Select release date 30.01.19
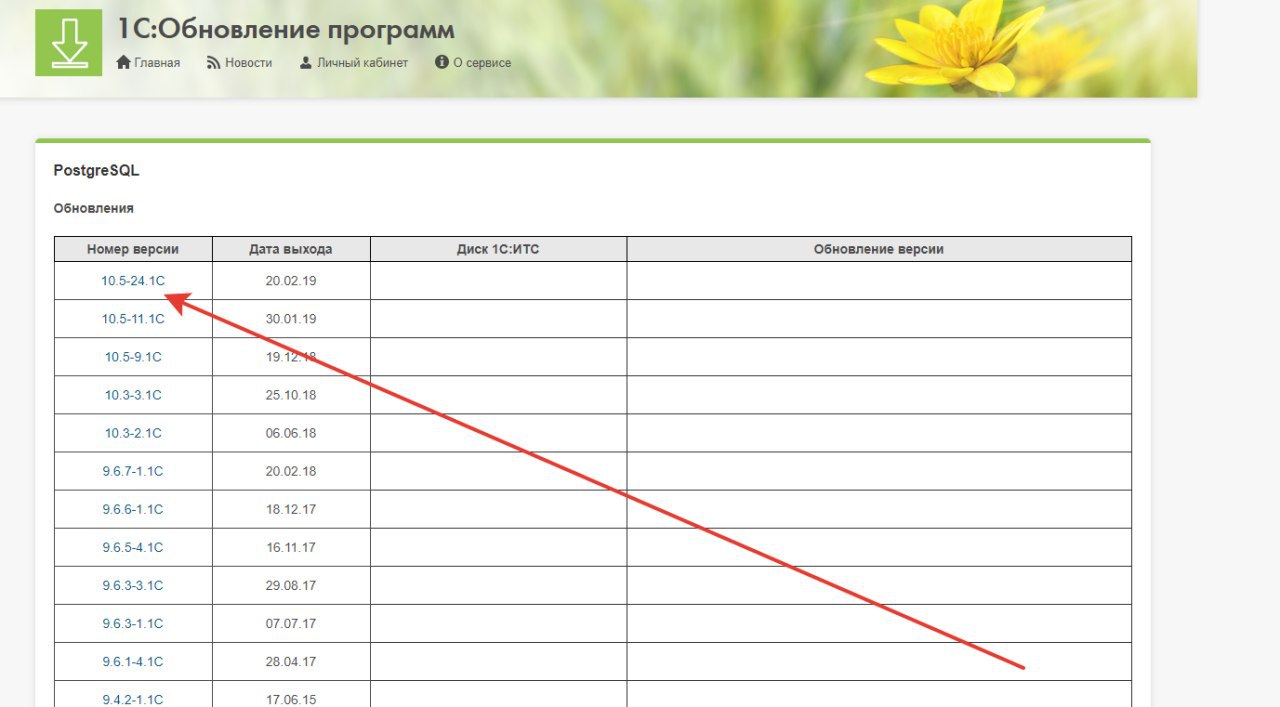This screenshot has width=1280, height=707. tap(291, 319)
